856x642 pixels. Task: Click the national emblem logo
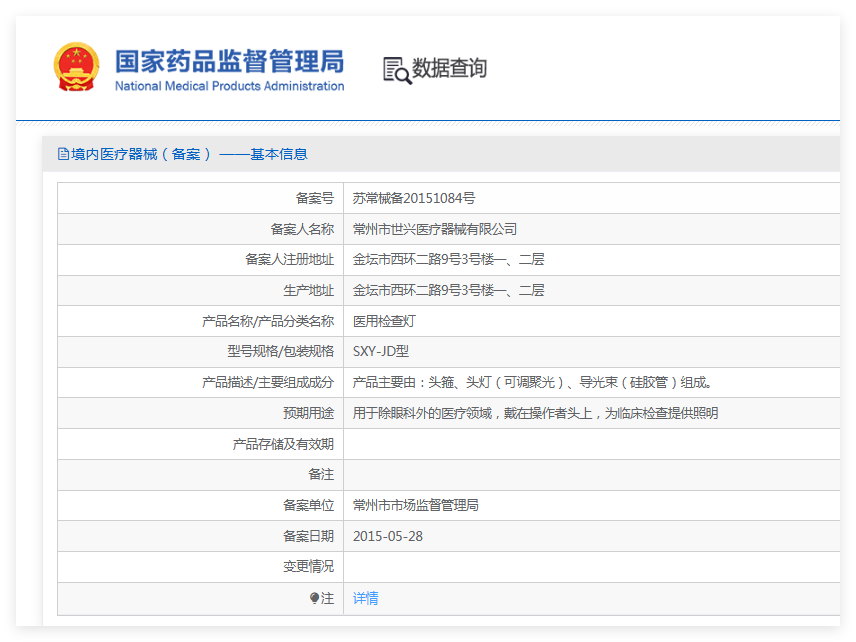[76, 67]
